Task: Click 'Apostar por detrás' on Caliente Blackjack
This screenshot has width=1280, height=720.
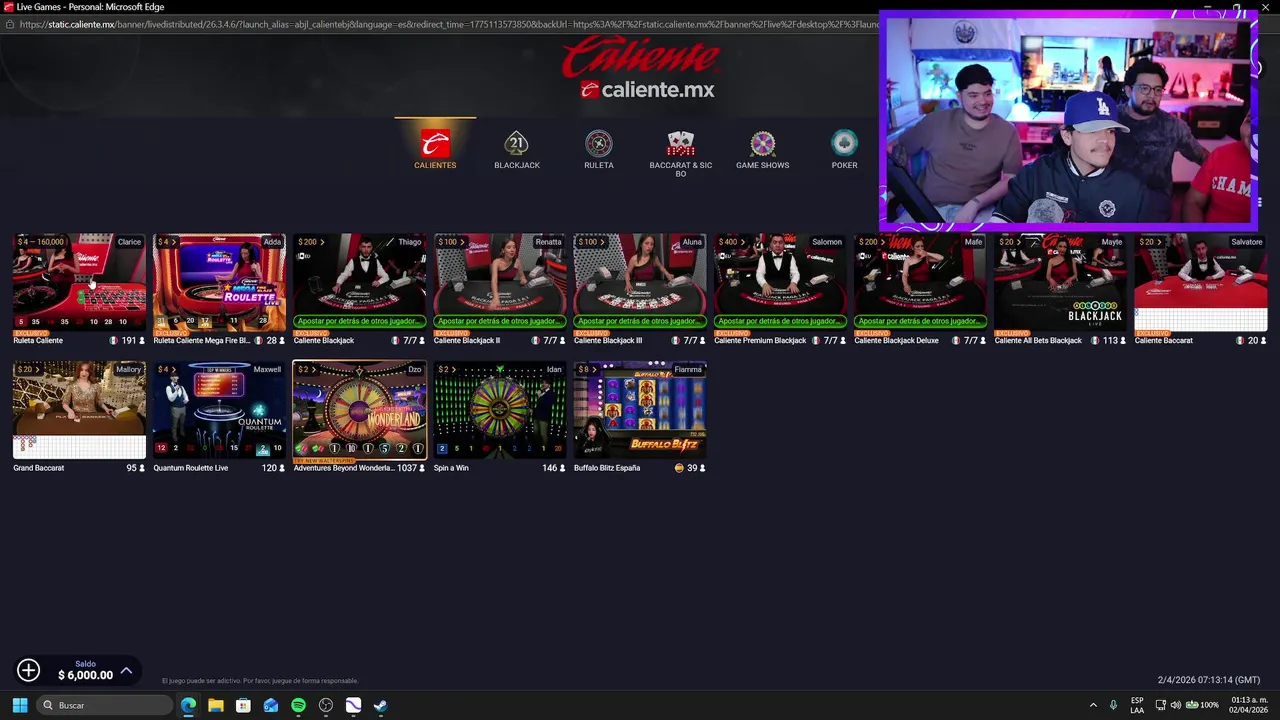Action: [x=359, y=321]
